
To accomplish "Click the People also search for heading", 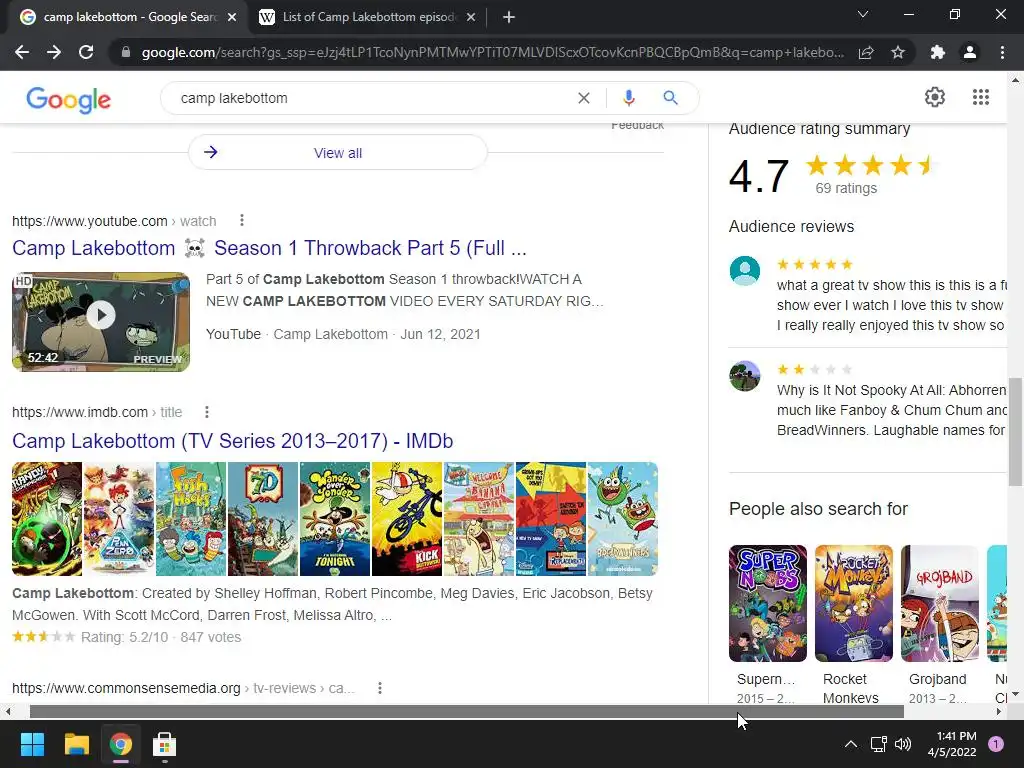I will pos(818,509).
